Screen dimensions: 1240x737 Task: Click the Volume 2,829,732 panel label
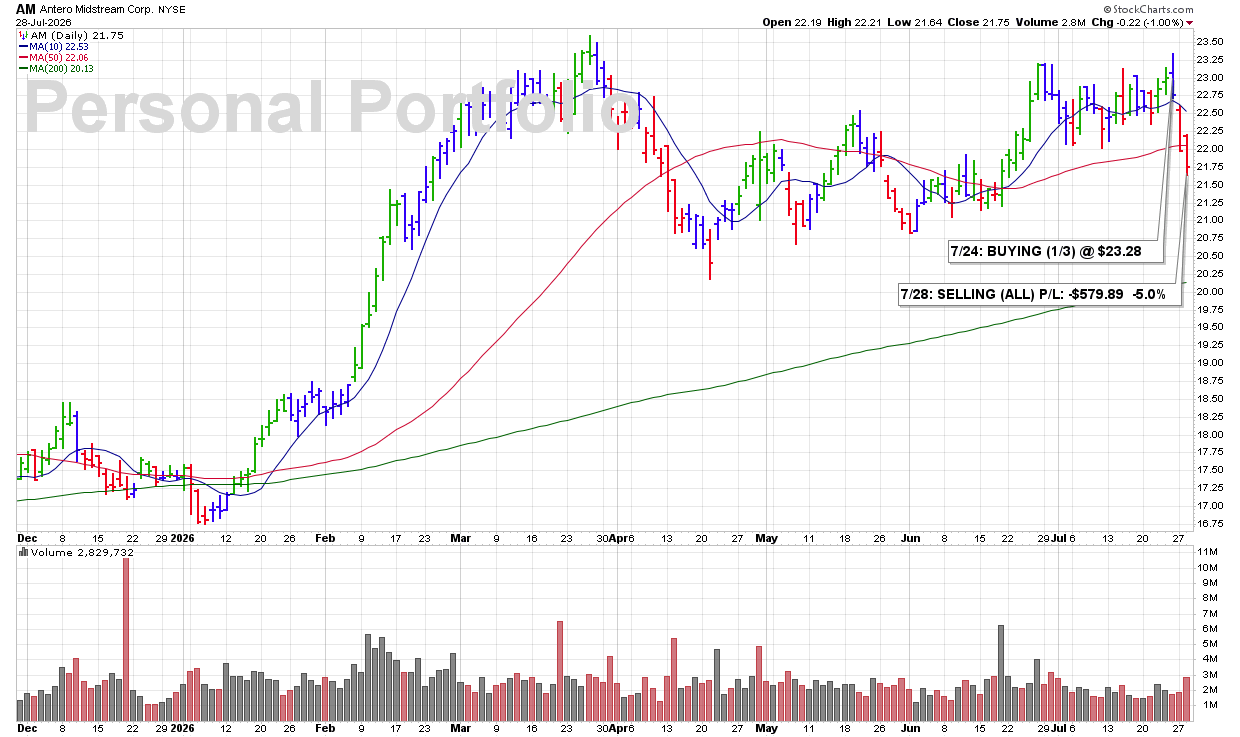point(82,552)
